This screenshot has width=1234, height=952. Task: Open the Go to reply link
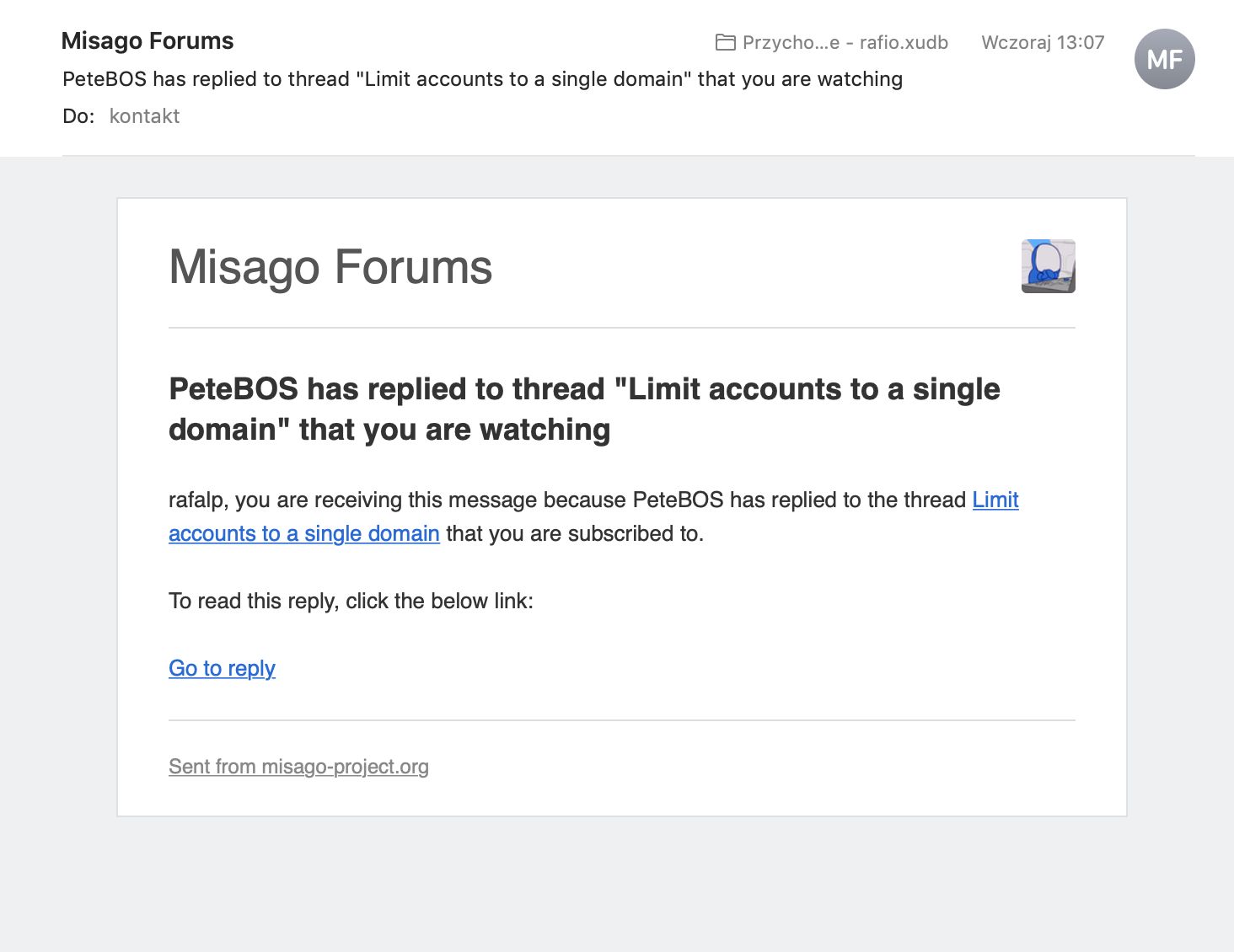tap(222, 668)
